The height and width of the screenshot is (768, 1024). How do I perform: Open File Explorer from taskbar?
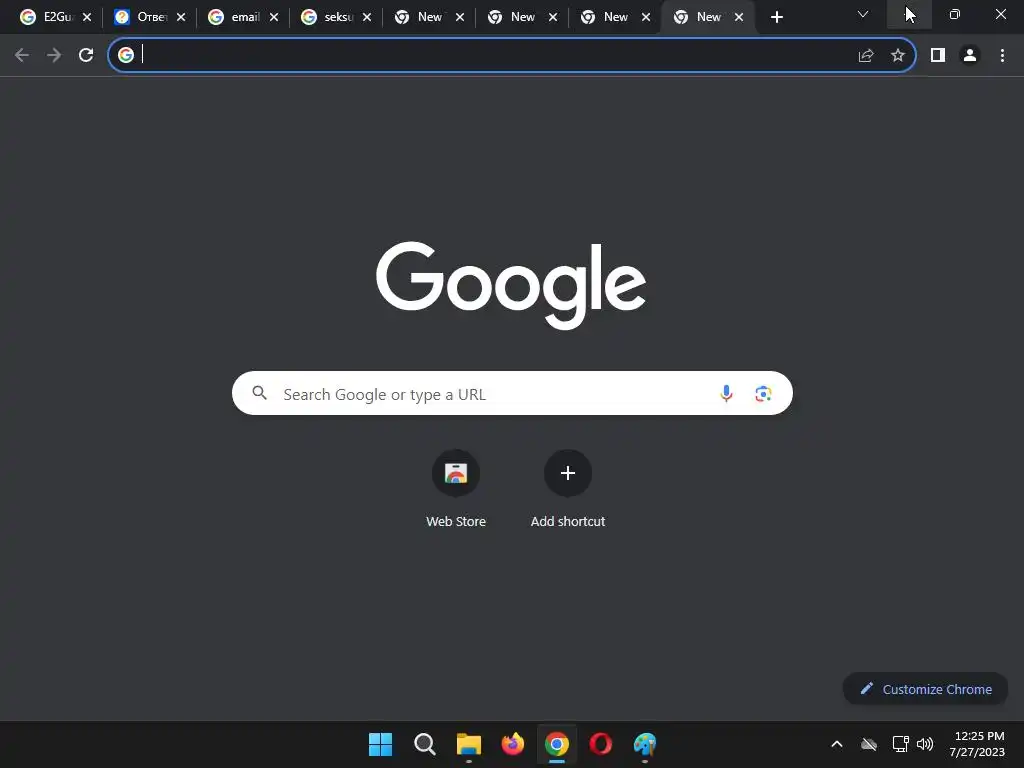468,744
